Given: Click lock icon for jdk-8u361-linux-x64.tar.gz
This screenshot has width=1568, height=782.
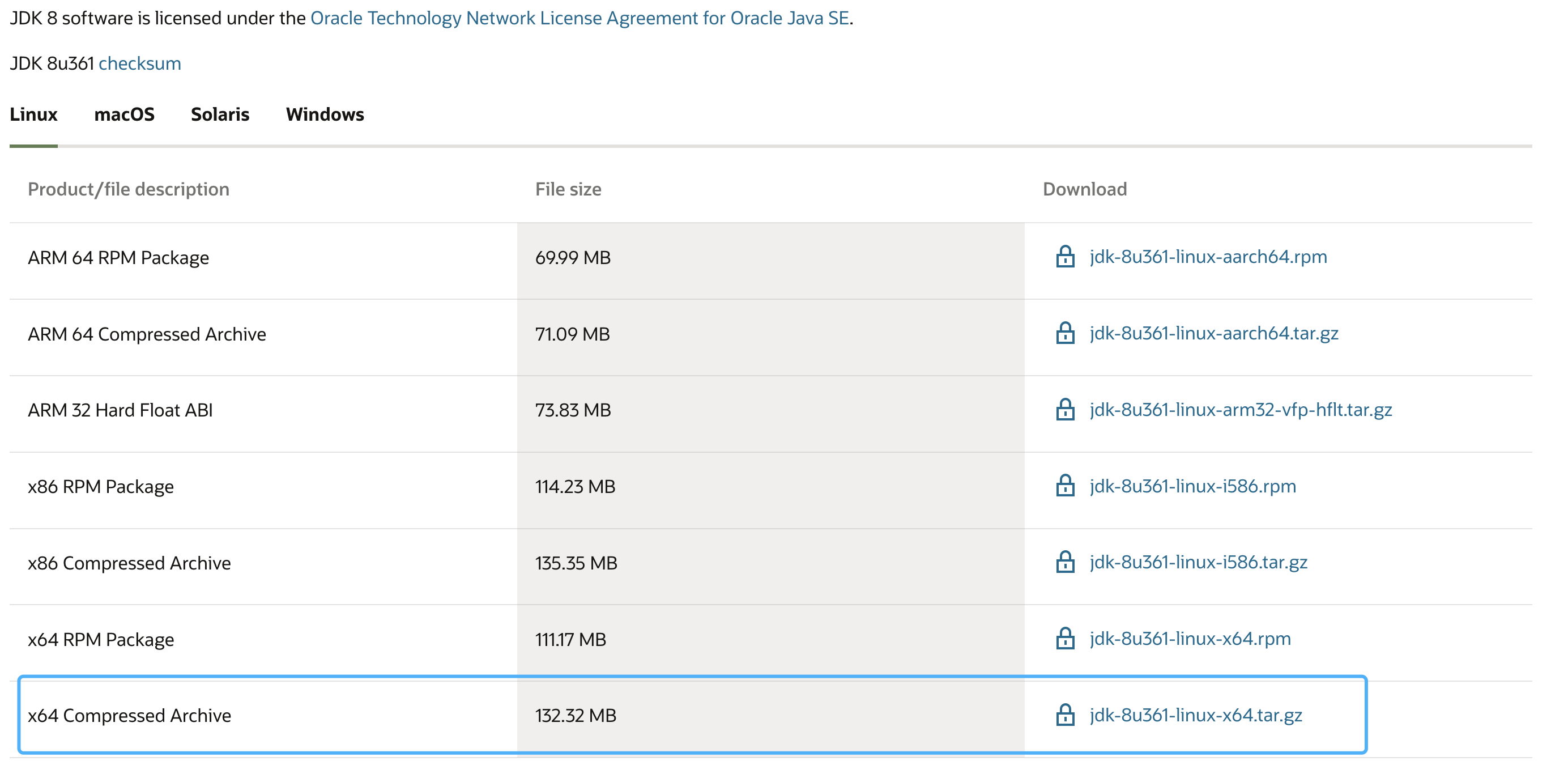Looking at the screenshot, I should click(1064, 715).
